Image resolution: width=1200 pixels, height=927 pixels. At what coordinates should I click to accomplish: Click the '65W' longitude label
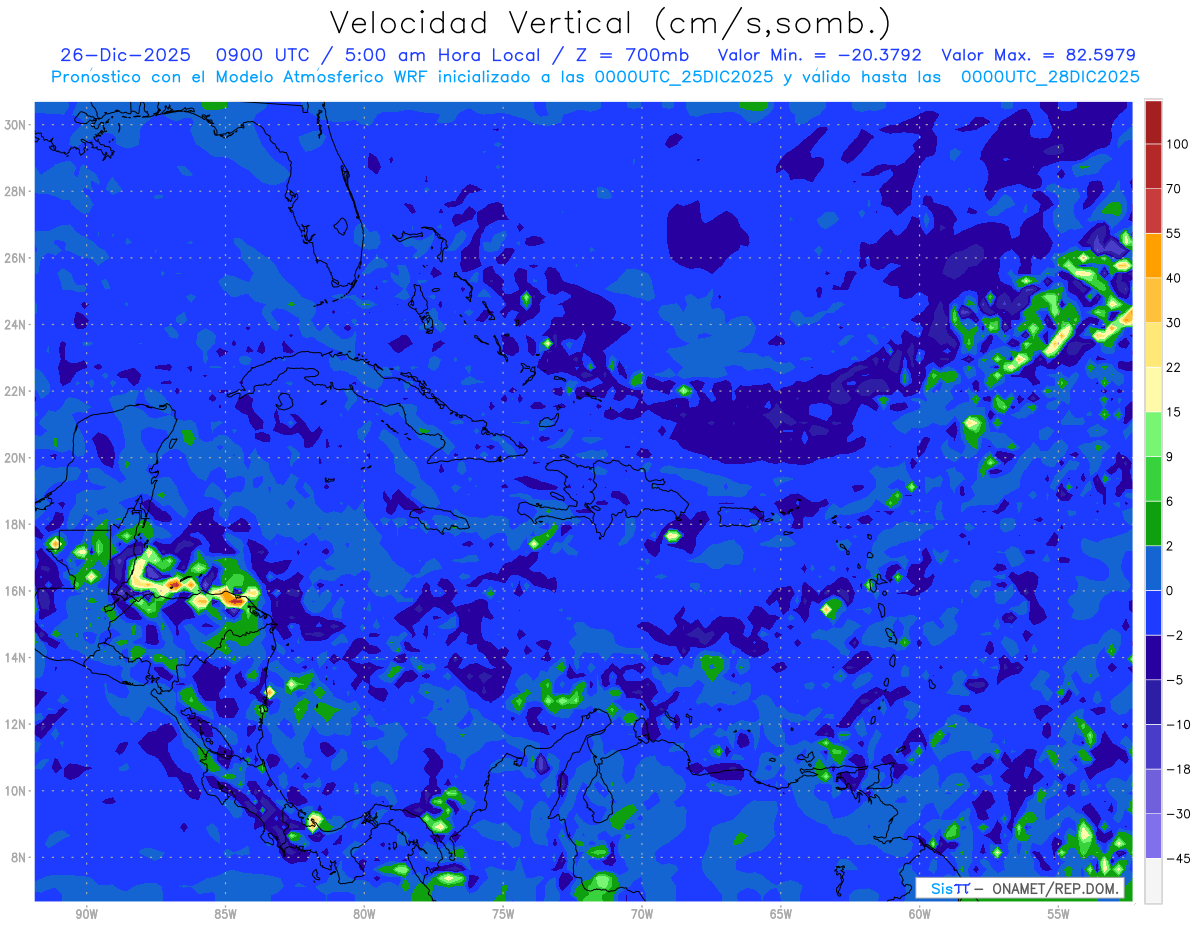pos(781,914)
